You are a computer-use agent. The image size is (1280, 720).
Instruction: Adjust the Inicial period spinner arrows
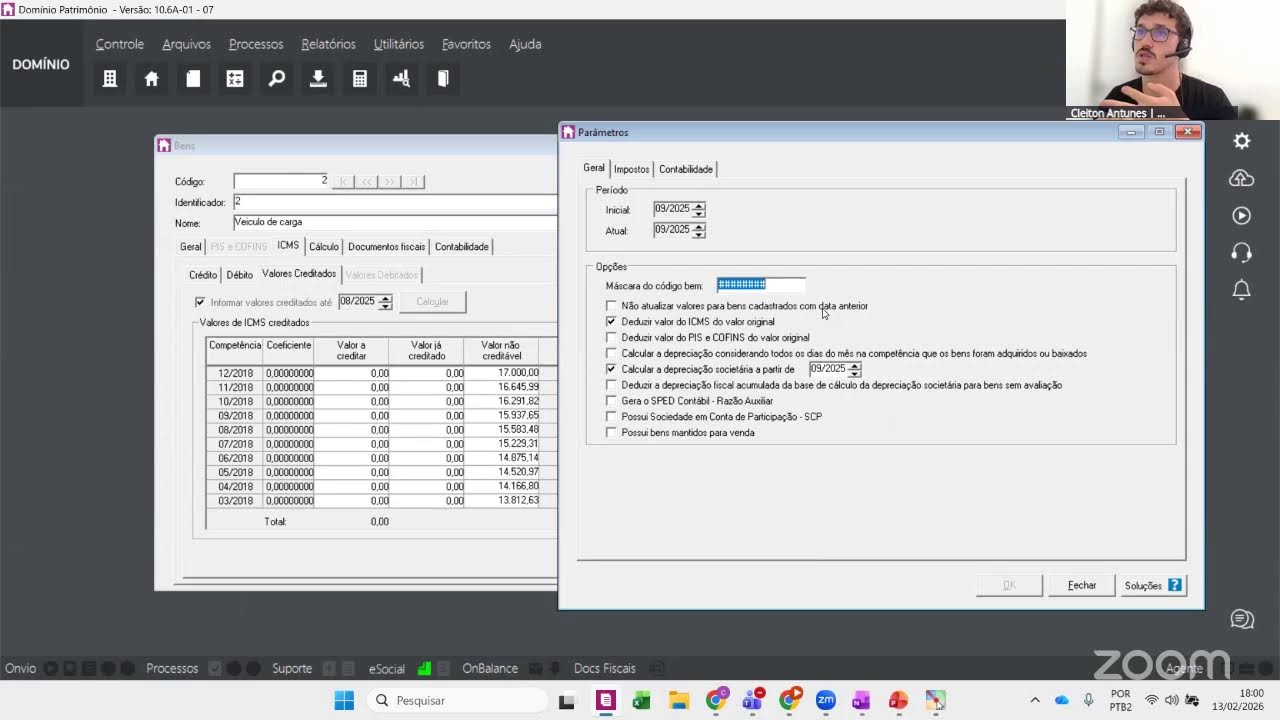(x=699, y=209)
